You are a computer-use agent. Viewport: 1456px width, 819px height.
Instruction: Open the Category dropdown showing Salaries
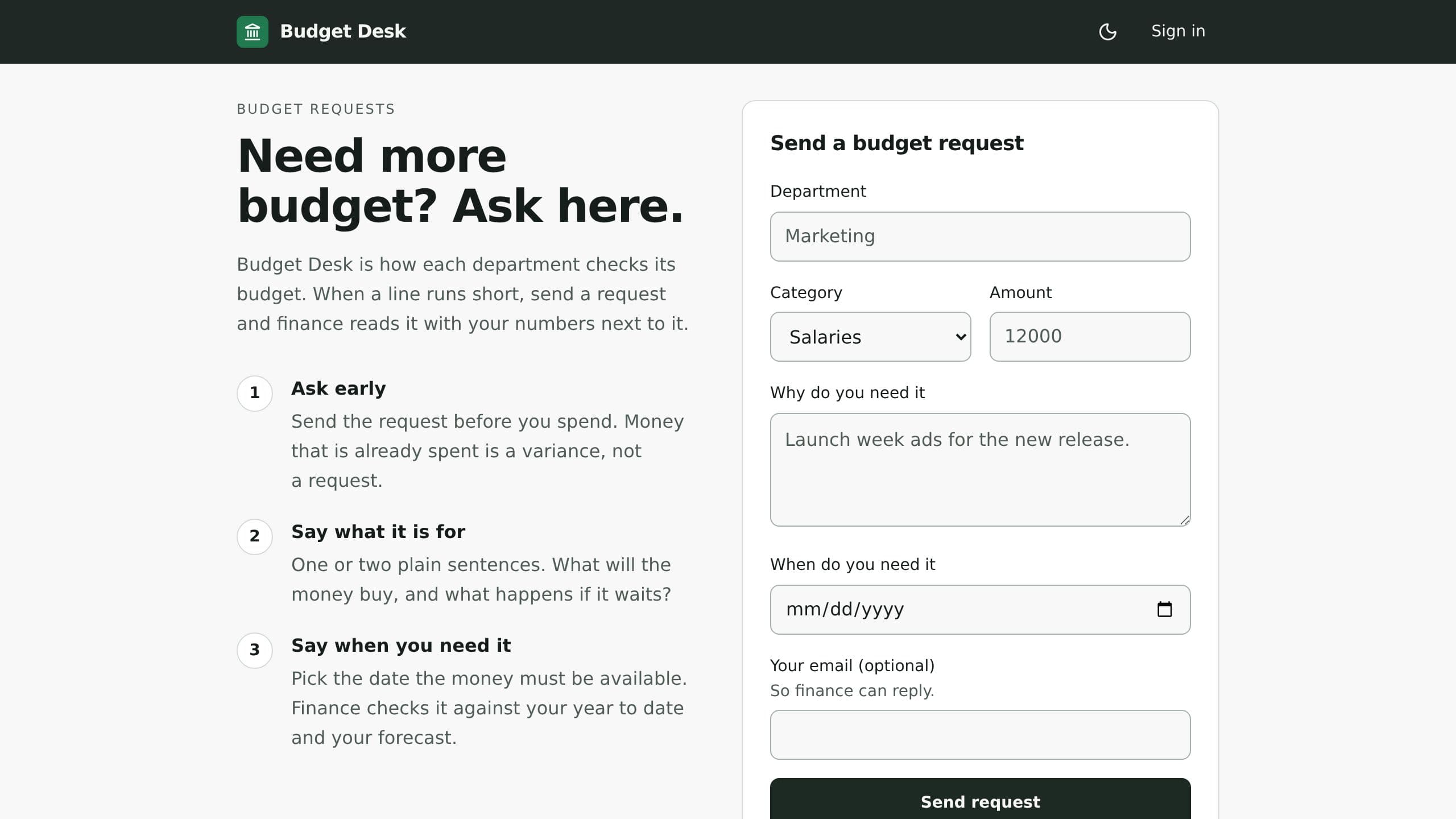coord(870,337)
